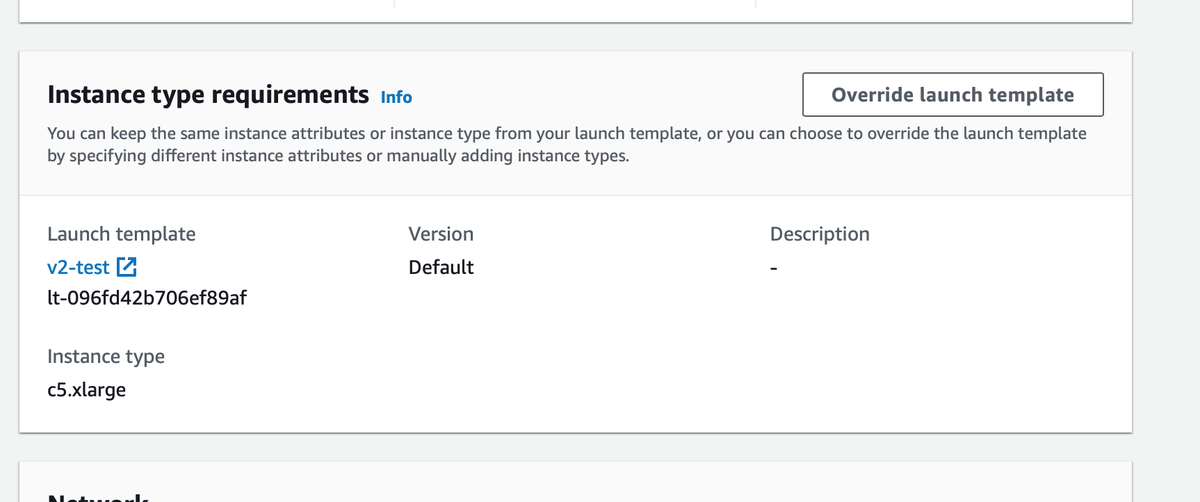
Task: Select the c5.xlarge instance type value
Action: click(87, 390)
